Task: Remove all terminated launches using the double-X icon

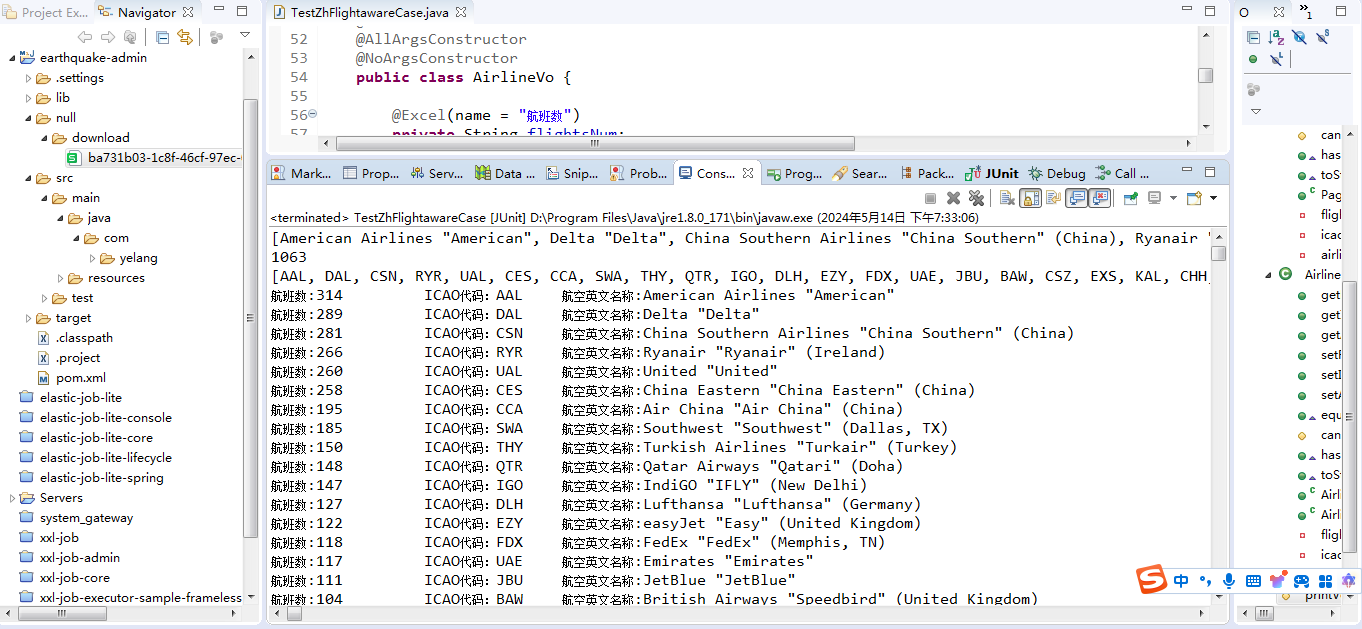Action: pos(975,198)
